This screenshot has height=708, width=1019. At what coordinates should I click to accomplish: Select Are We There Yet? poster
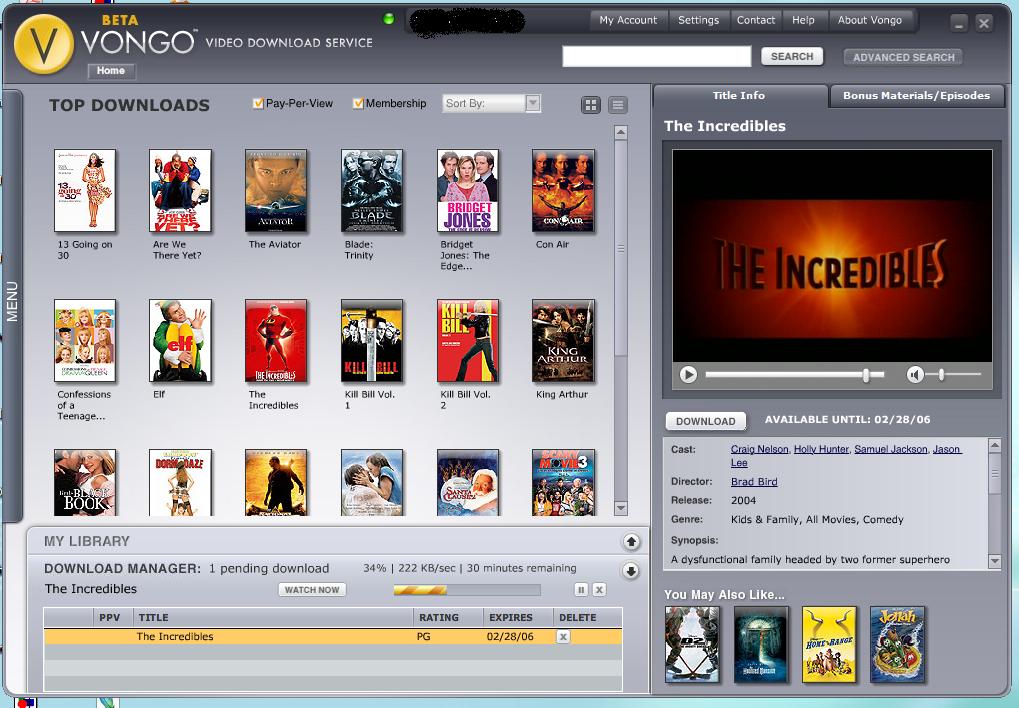coord(180,190)
